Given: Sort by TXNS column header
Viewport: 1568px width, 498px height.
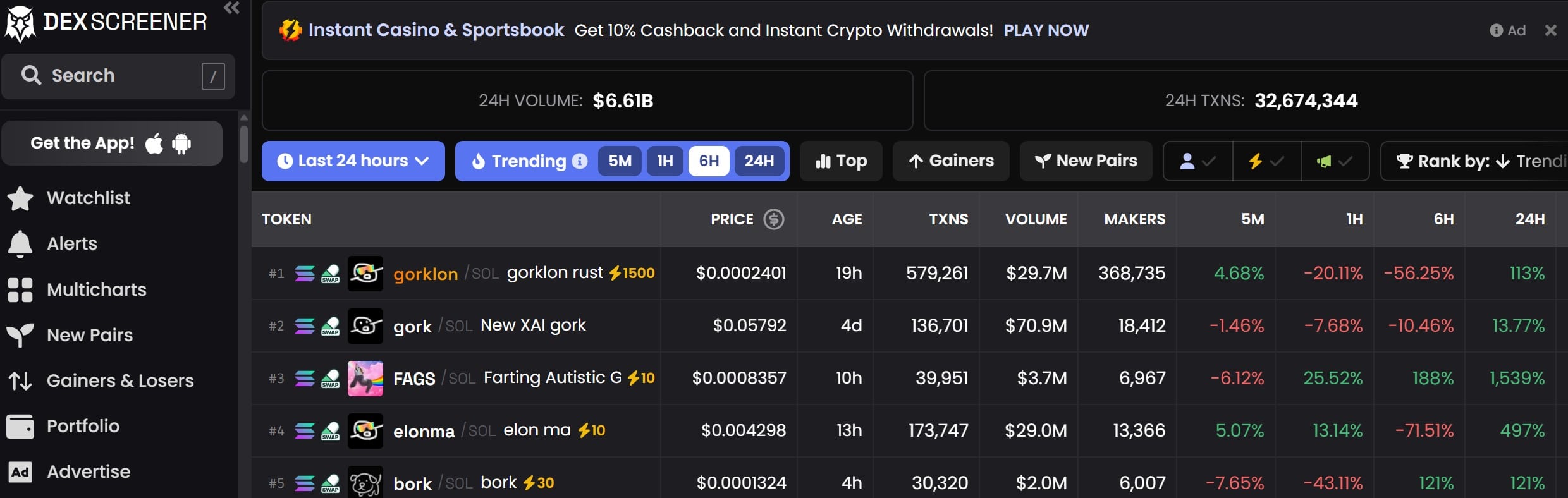Looking at the screenshot, I should pos(948,219).
